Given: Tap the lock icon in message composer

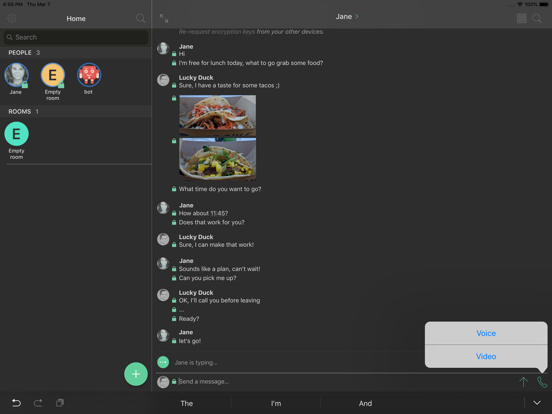Looking at the screenshot, I should point(174,381).
